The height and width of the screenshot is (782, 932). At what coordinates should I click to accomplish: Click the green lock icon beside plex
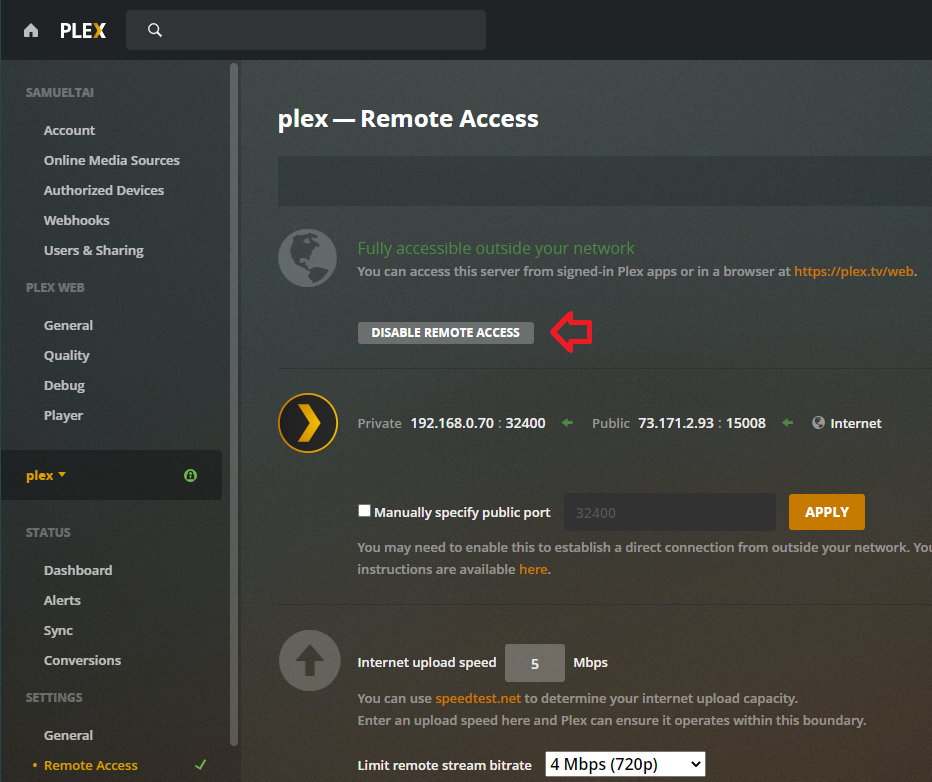click(x=190, y=475)
